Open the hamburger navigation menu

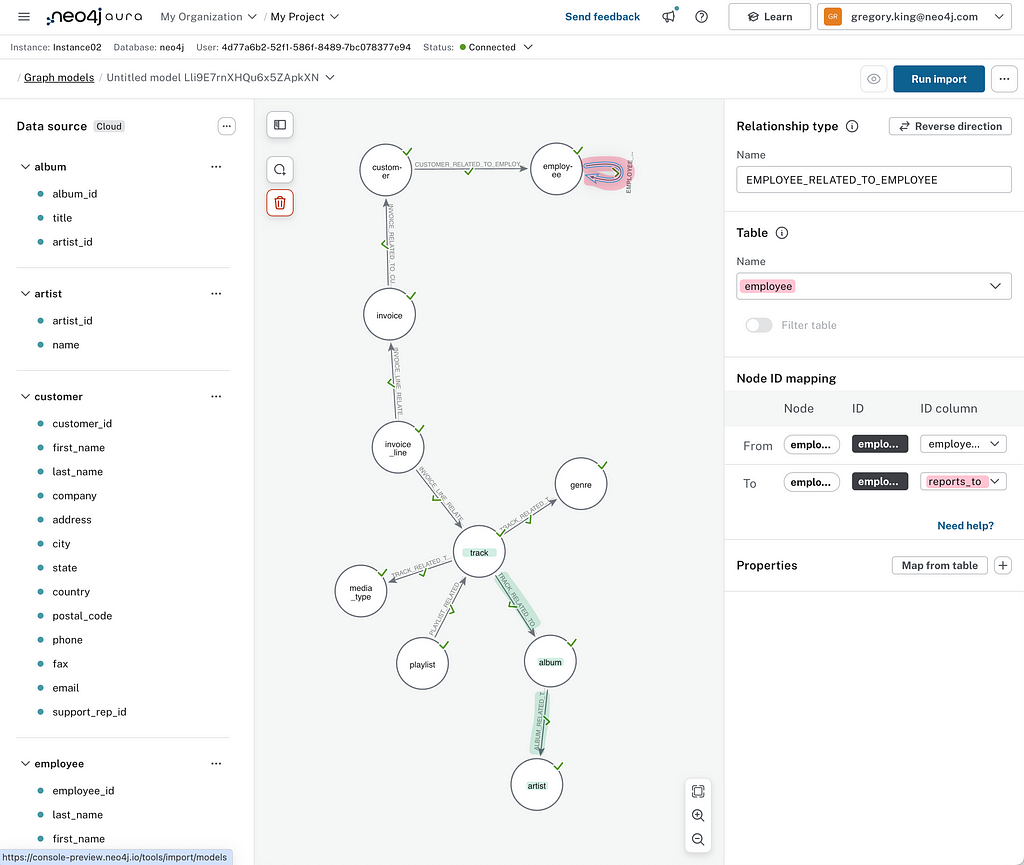[x=24, y=17]
